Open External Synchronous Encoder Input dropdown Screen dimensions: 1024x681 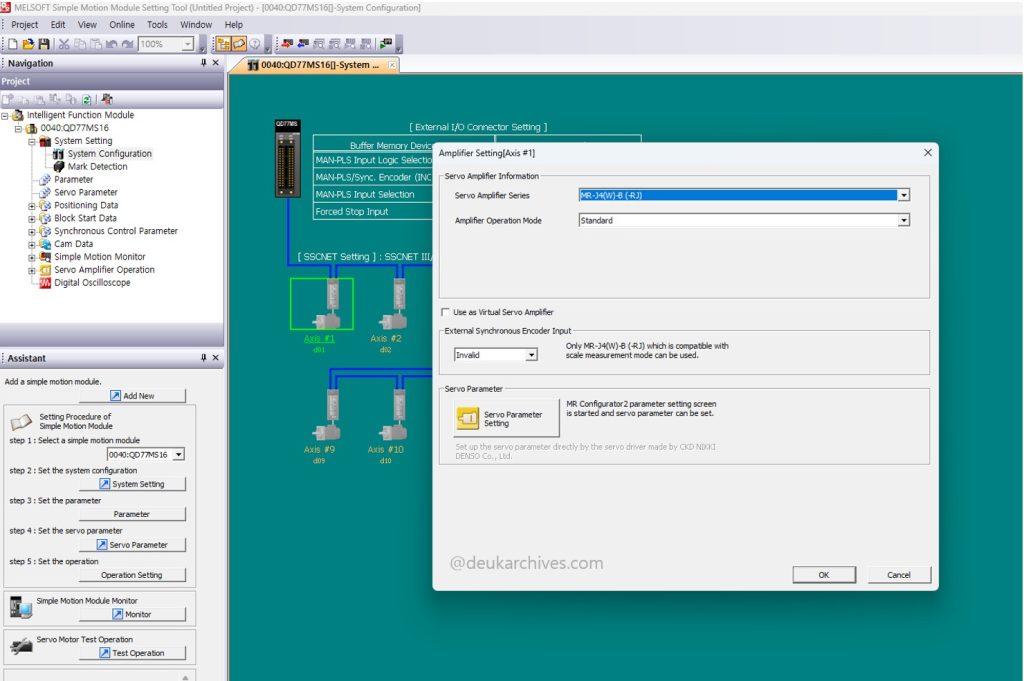(x=532, y=355)
